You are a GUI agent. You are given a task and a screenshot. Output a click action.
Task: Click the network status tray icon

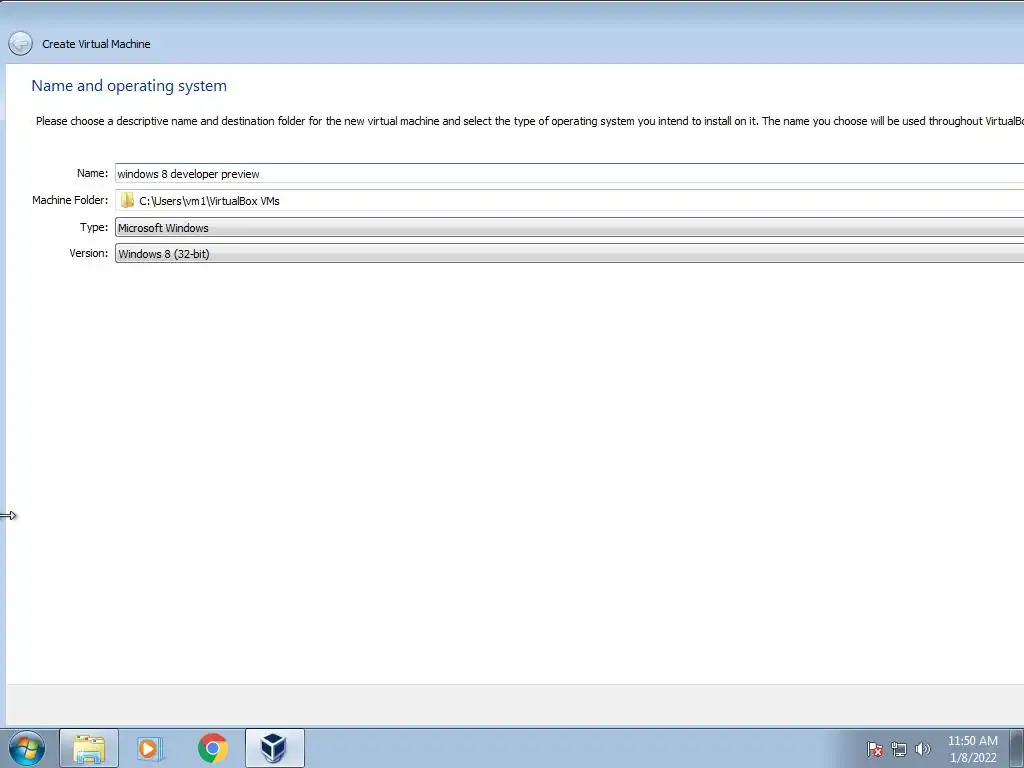coord(899,749)
